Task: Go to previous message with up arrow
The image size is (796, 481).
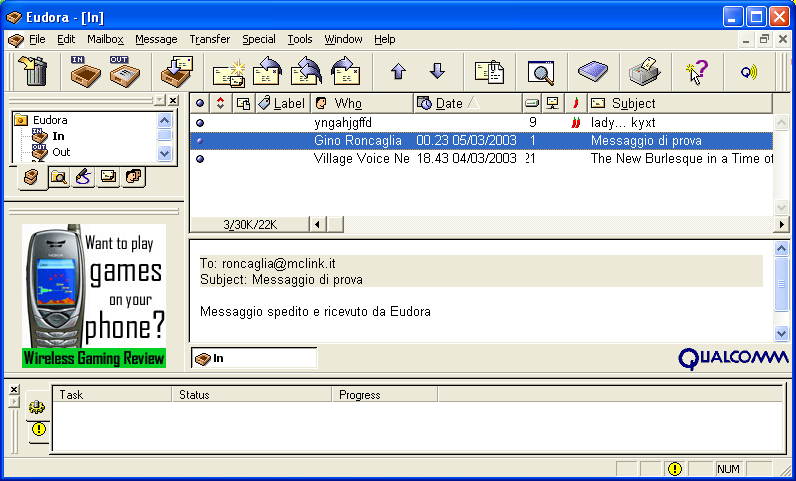Action: (399, 71)
